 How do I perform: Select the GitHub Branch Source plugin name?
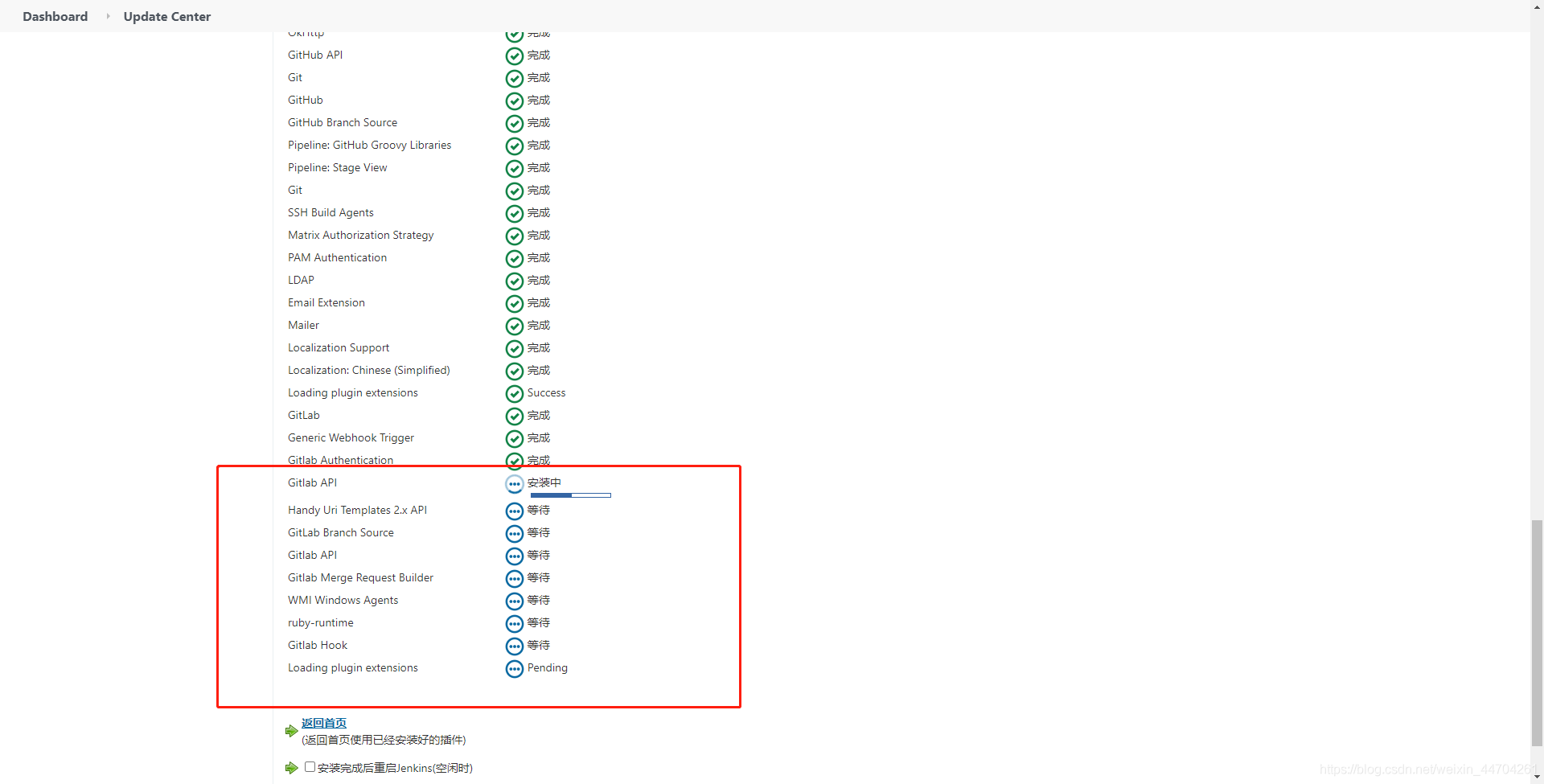343,122
